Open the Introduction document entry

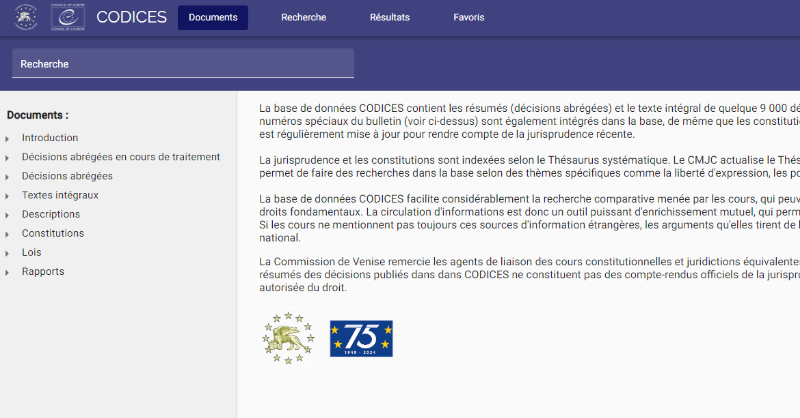(x=50, y=138)
